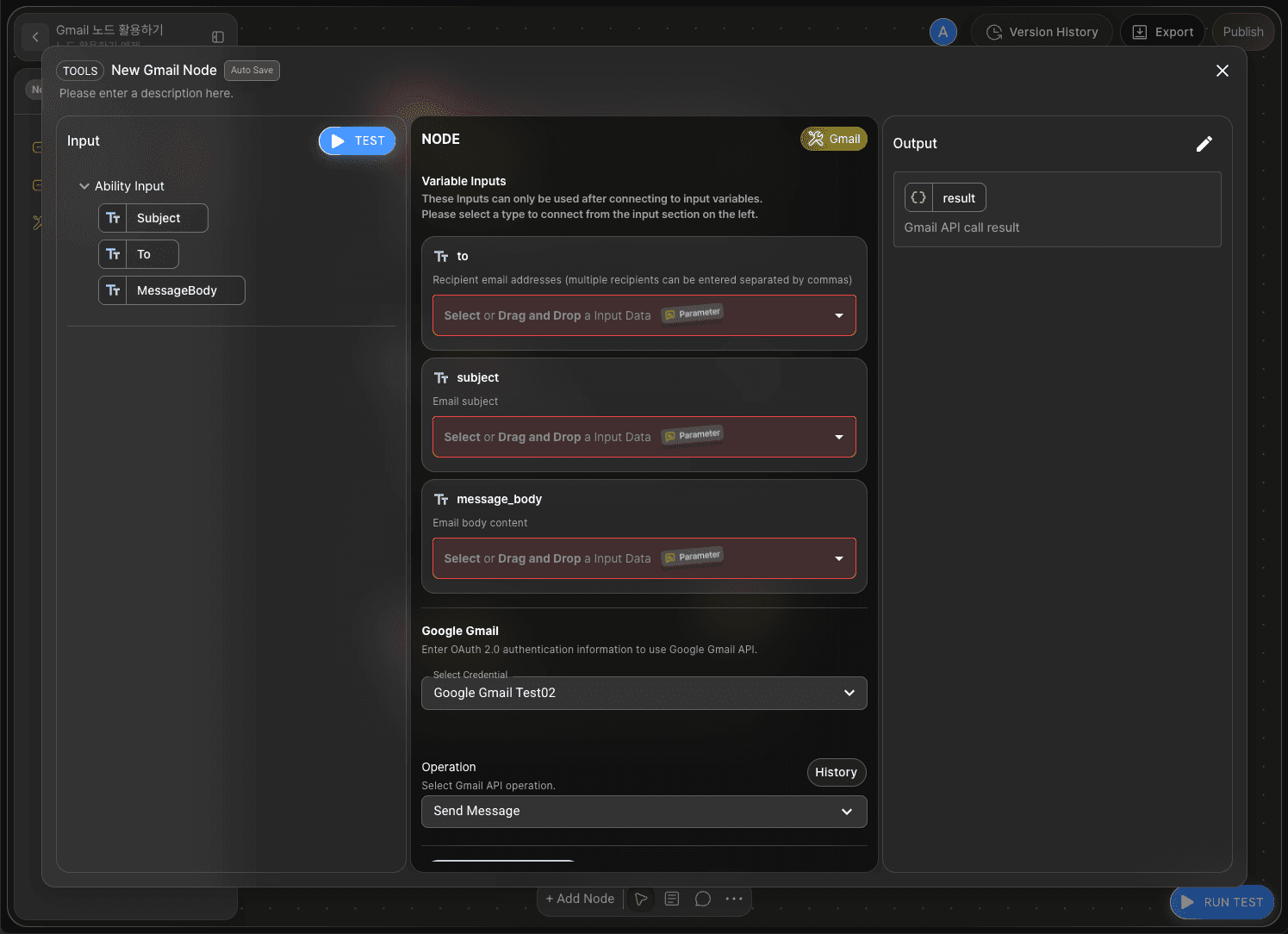The height and width of the screenshot is (934, 1288).
Task: Select the cursor play icon in bottom toolbar
Action: (641, 899)
